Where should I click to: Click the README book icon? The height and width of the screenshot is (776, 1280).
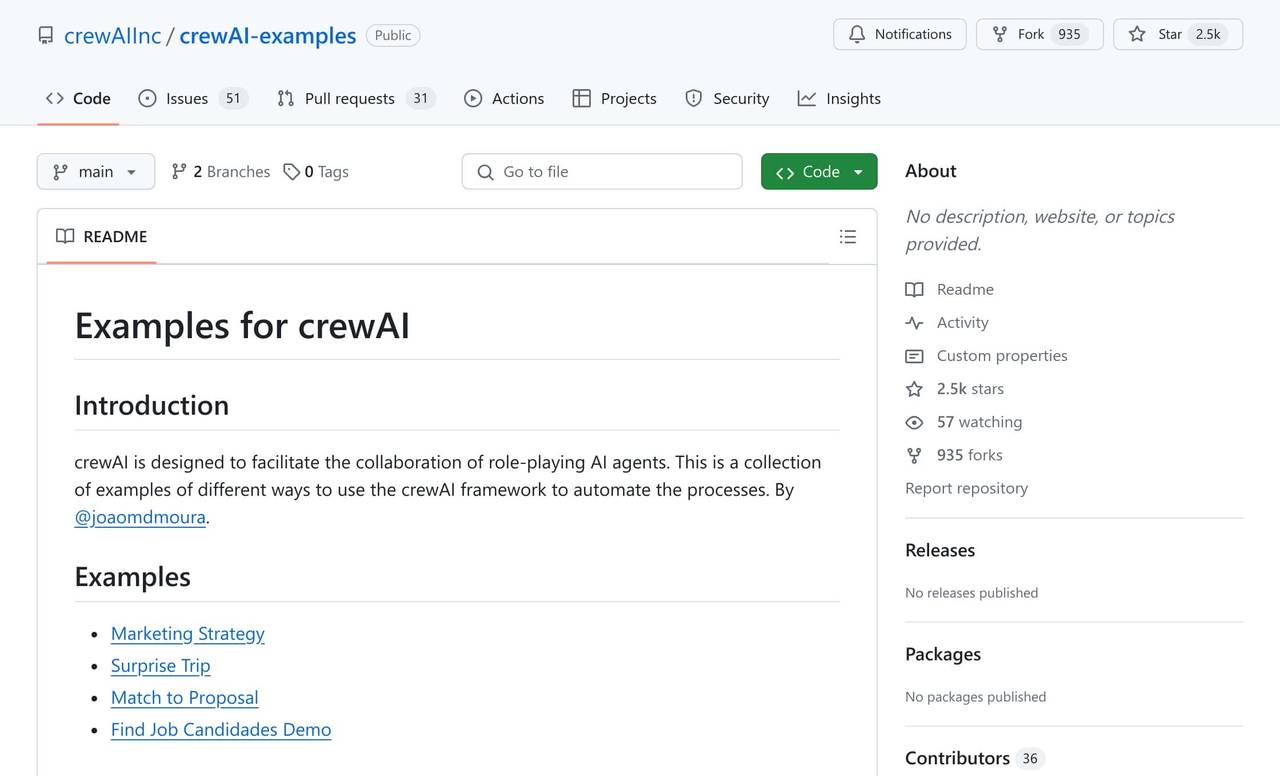(x=65, y=236)
